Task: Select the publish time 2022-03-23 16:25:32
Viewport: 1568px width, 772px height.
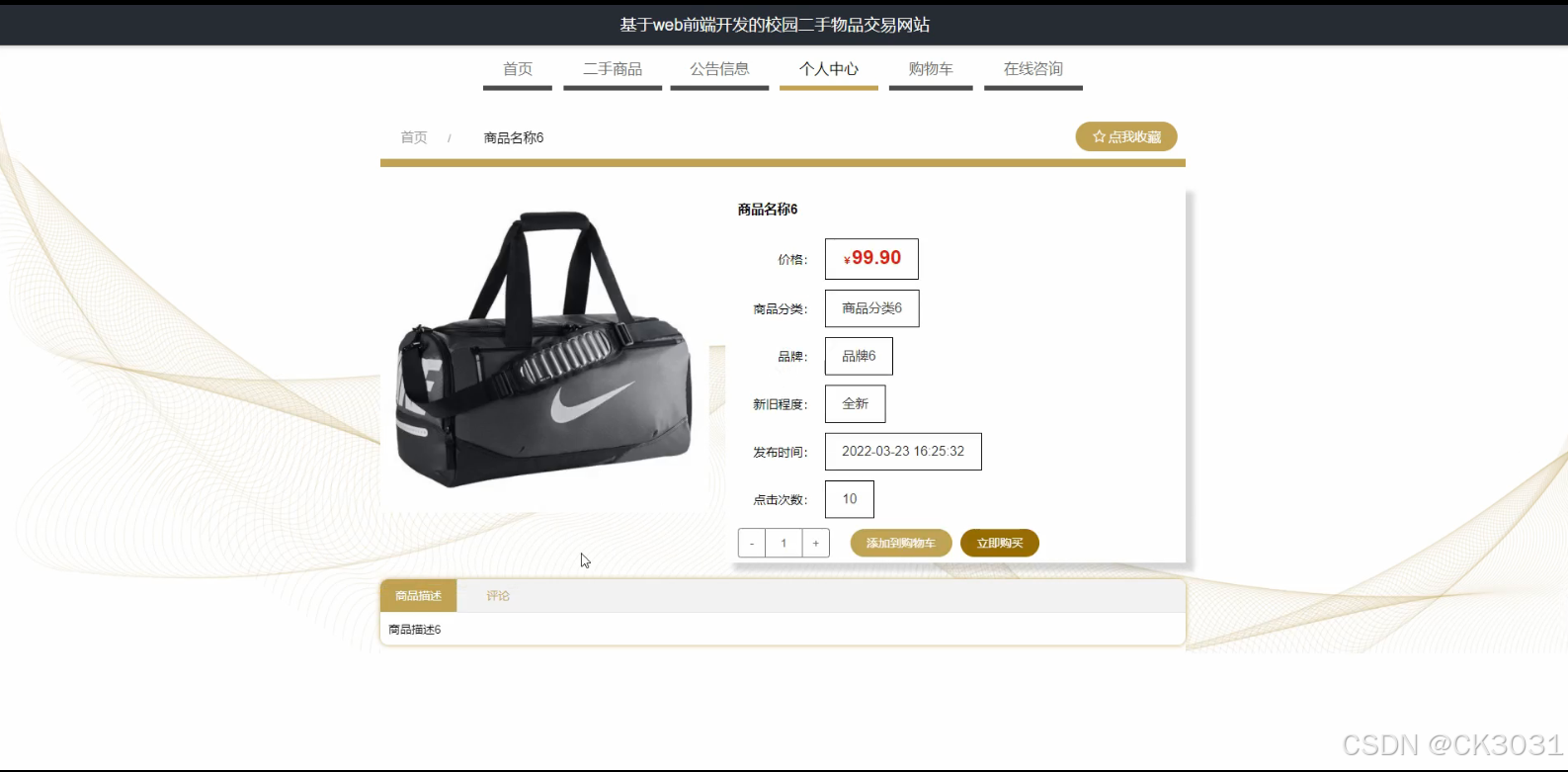Action: (903, 451)
